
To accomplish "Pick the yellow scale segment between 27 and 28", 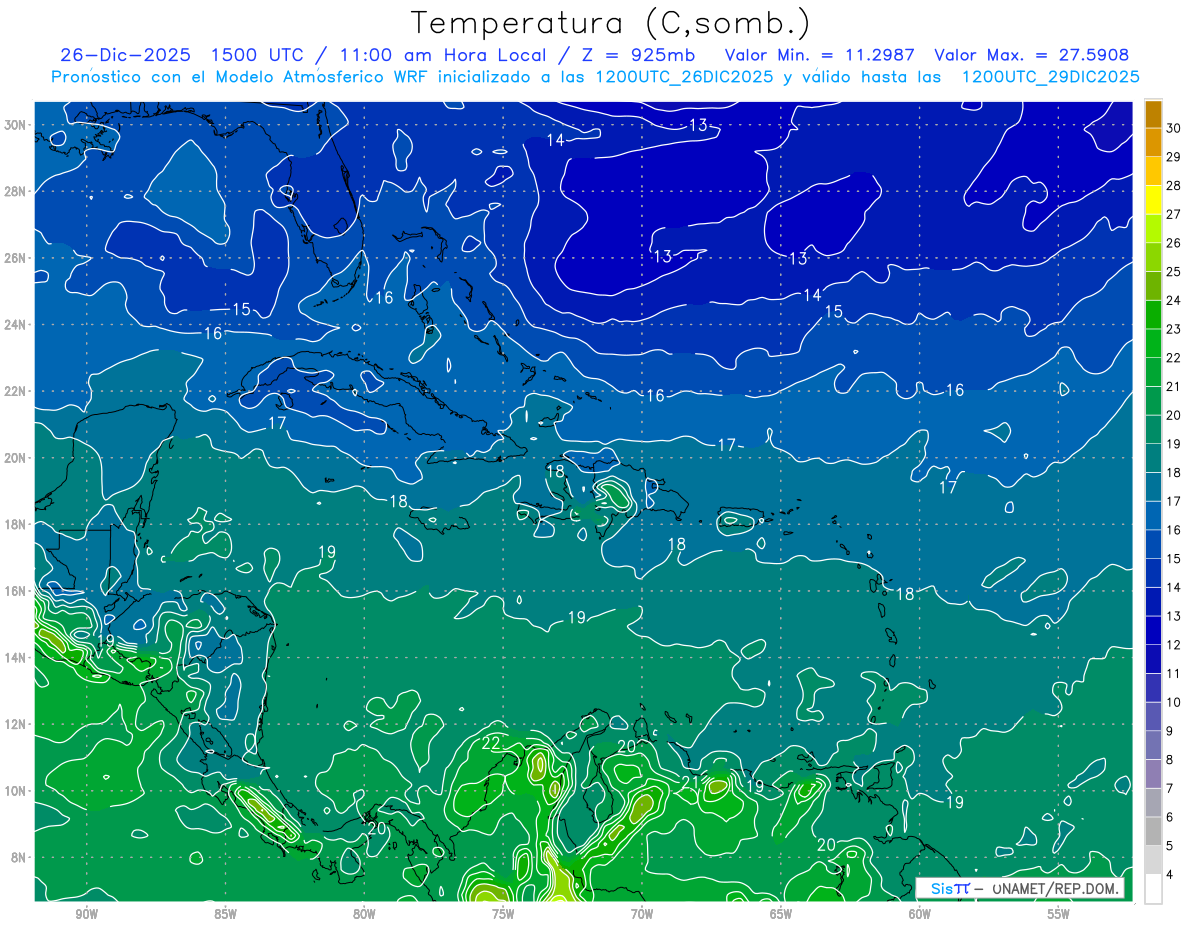I will (x=1154, y=199).
